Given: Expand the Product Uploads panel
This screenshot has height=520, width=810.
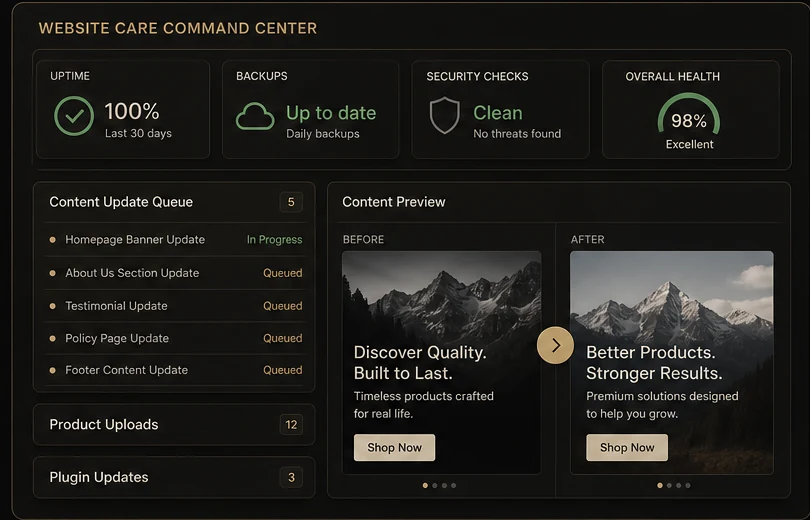Looking at the screenshot, I should click(174, 424).
